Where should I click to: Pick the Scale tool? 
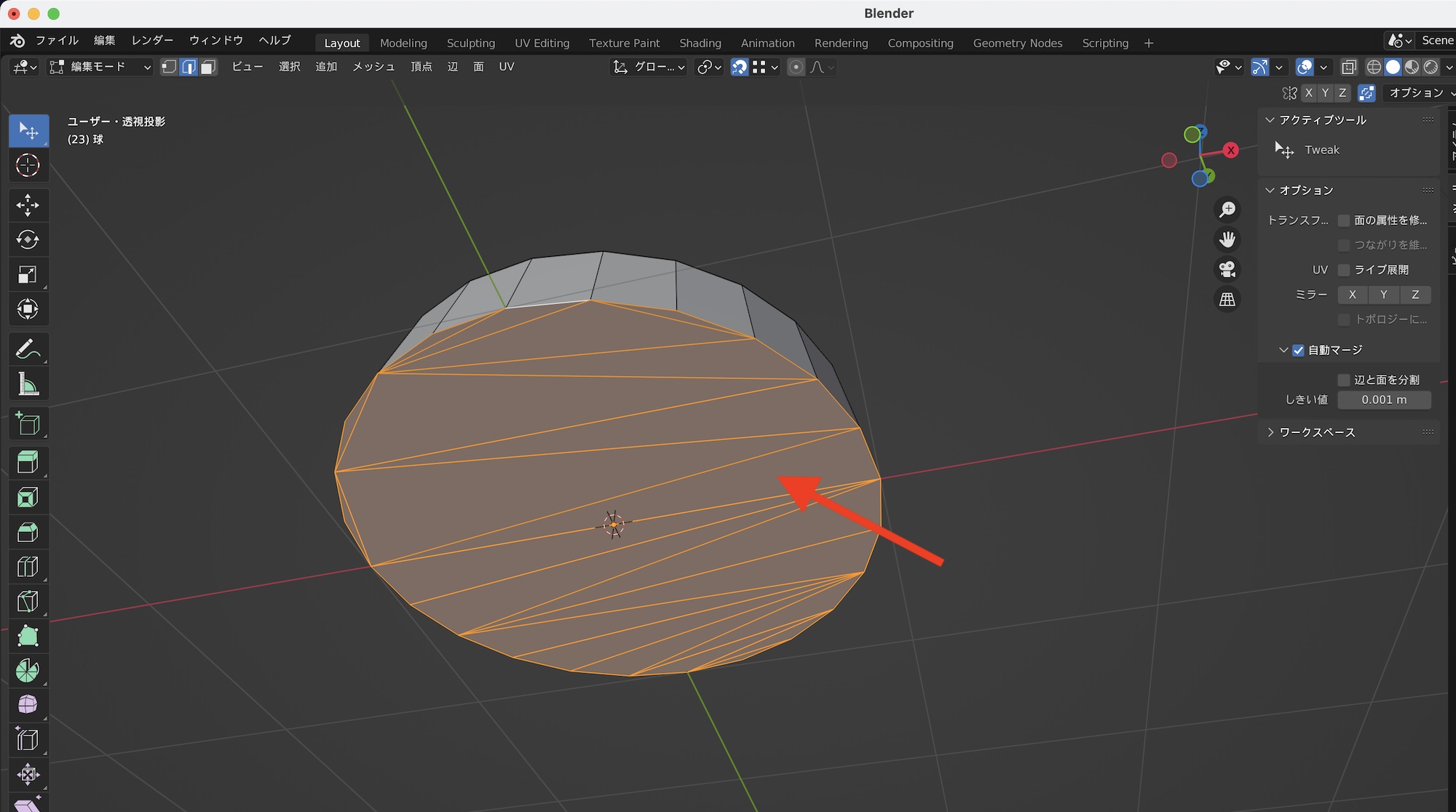point(28,274)
